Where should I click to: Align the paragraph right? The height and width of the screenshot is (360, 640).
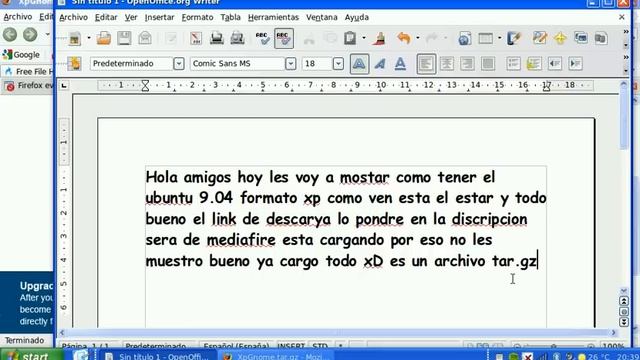(x=467, y=64)
